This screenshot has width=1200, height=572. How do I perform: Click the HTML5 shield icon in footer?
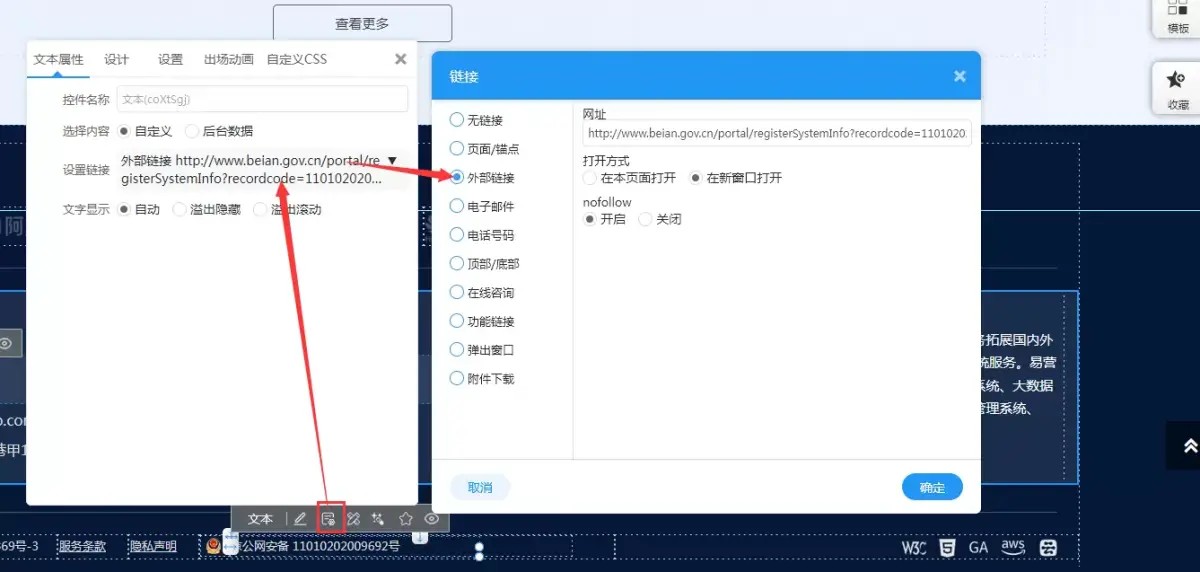[x=947, y=547]
